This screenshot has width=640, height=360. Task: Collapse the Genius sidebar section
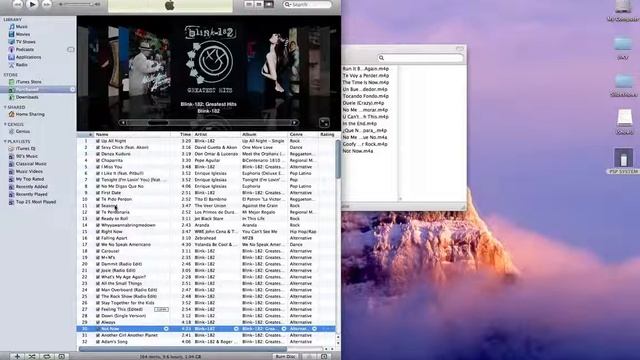click(5, 124)
